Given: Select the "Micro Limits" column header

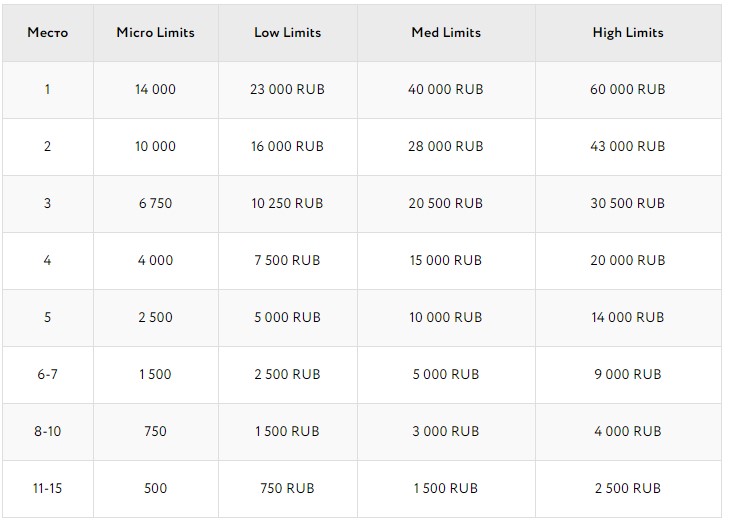Looking at the screenshot, I should (155, 32).
